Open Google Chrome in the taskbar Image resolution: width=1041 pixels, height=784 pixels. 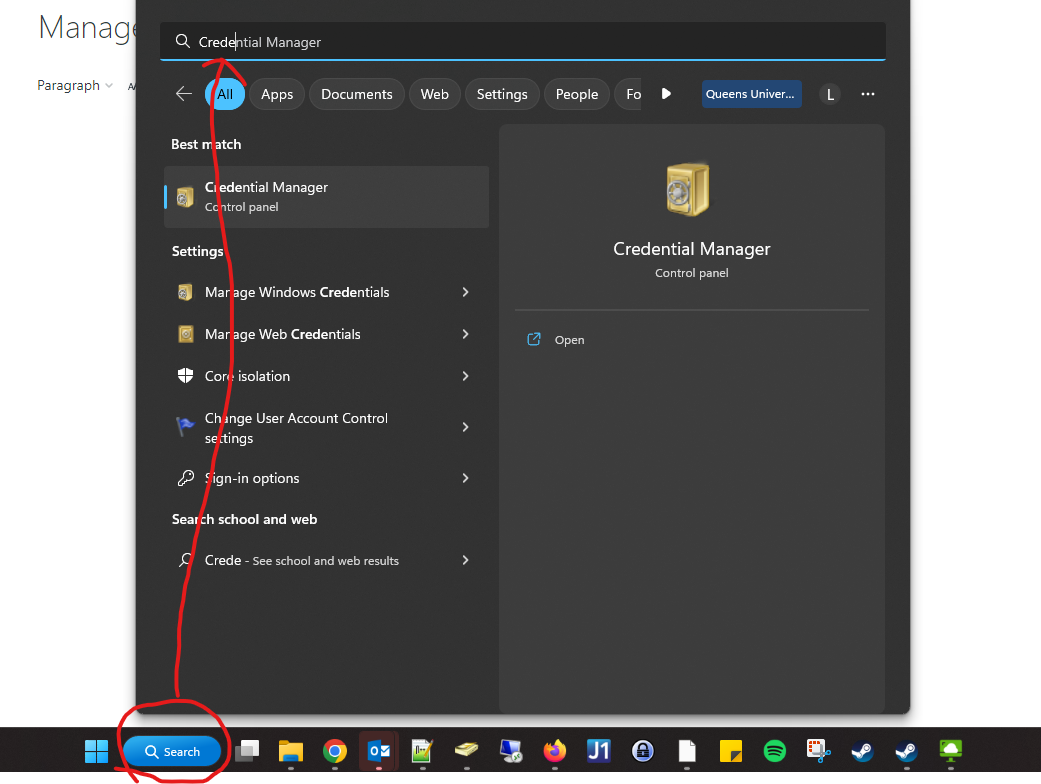tap(335, 751)
